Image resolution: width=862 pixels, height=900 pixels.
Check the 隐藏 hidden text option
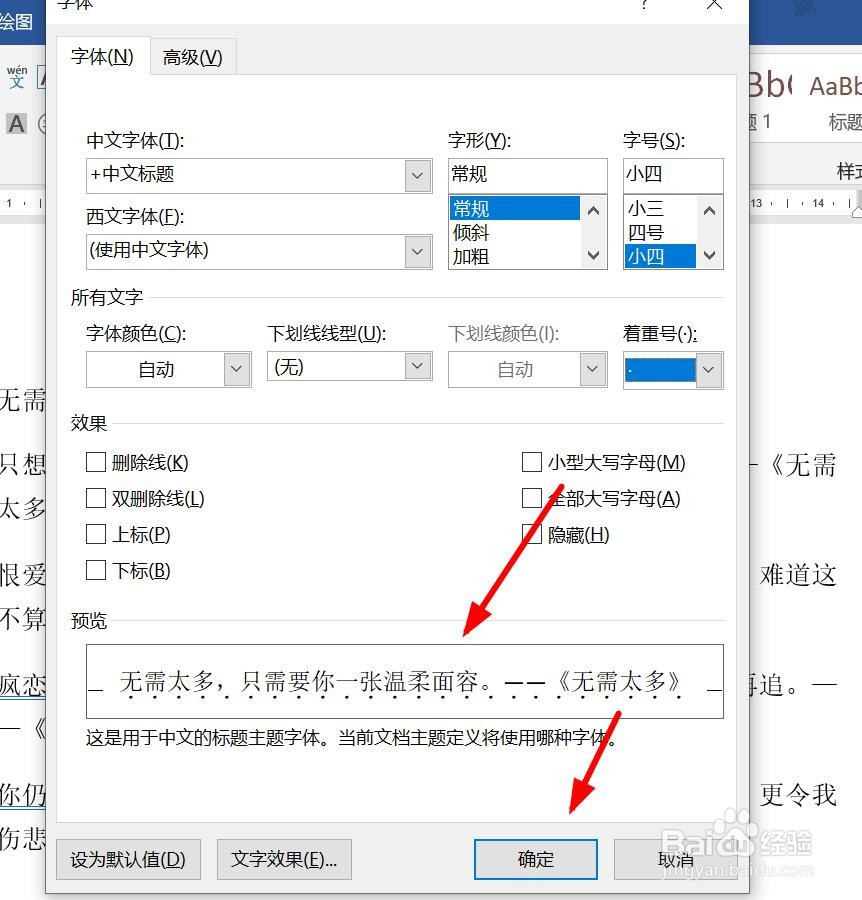click(532, 534)
